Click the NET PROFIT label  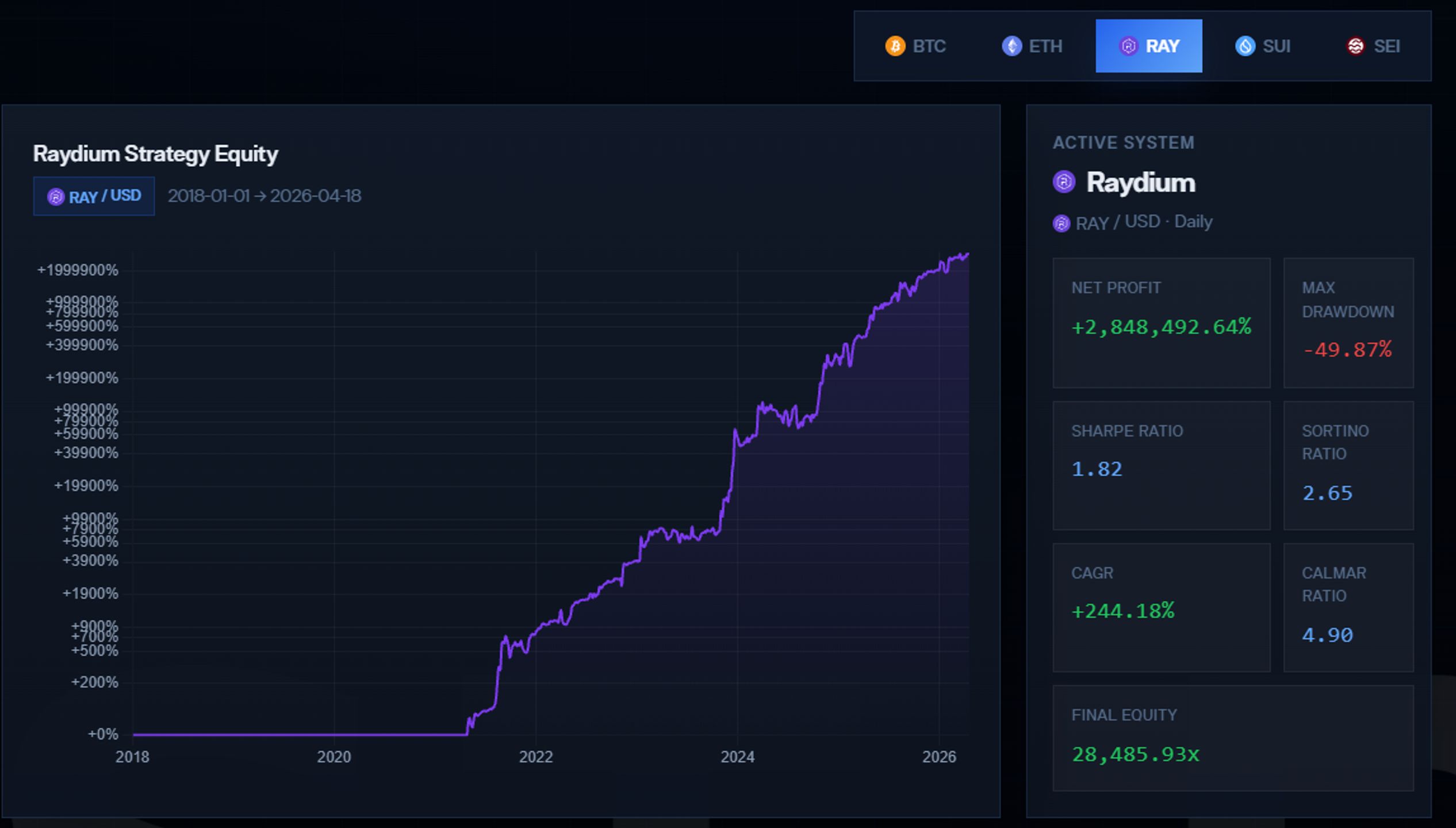pos(1116,287)
